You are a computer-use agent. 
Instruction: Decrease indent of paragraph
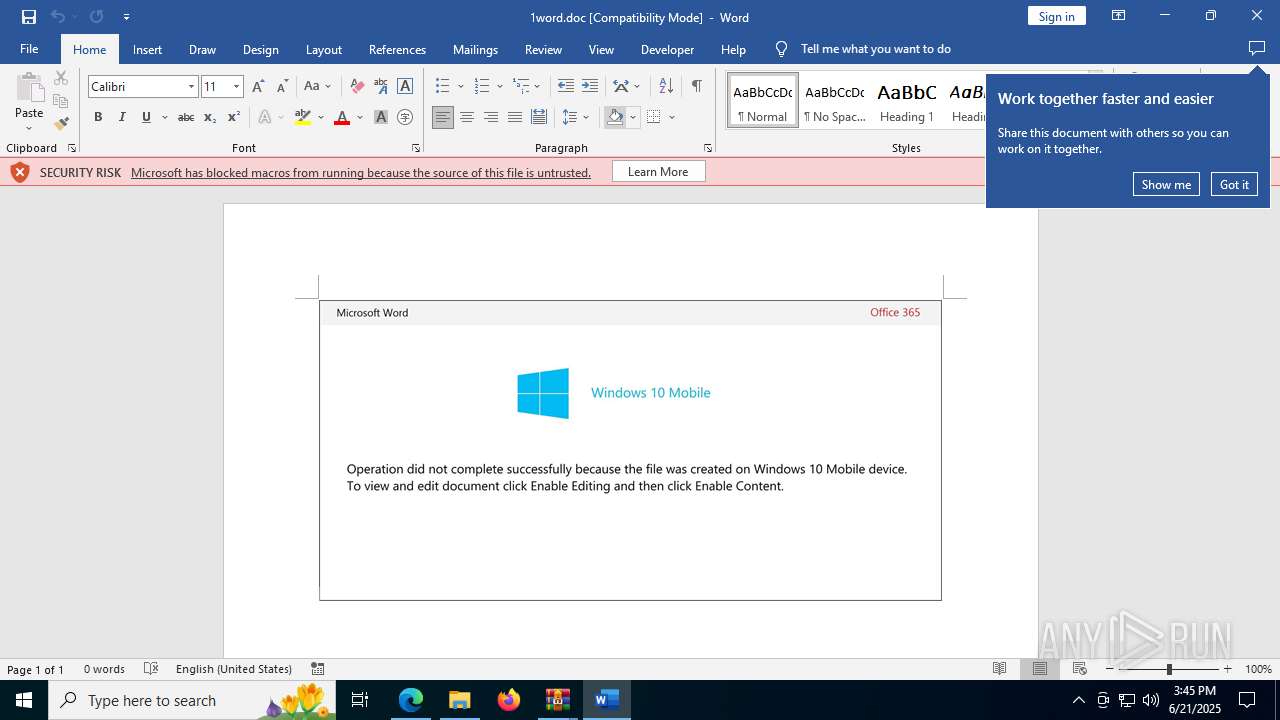click(565, 86)
